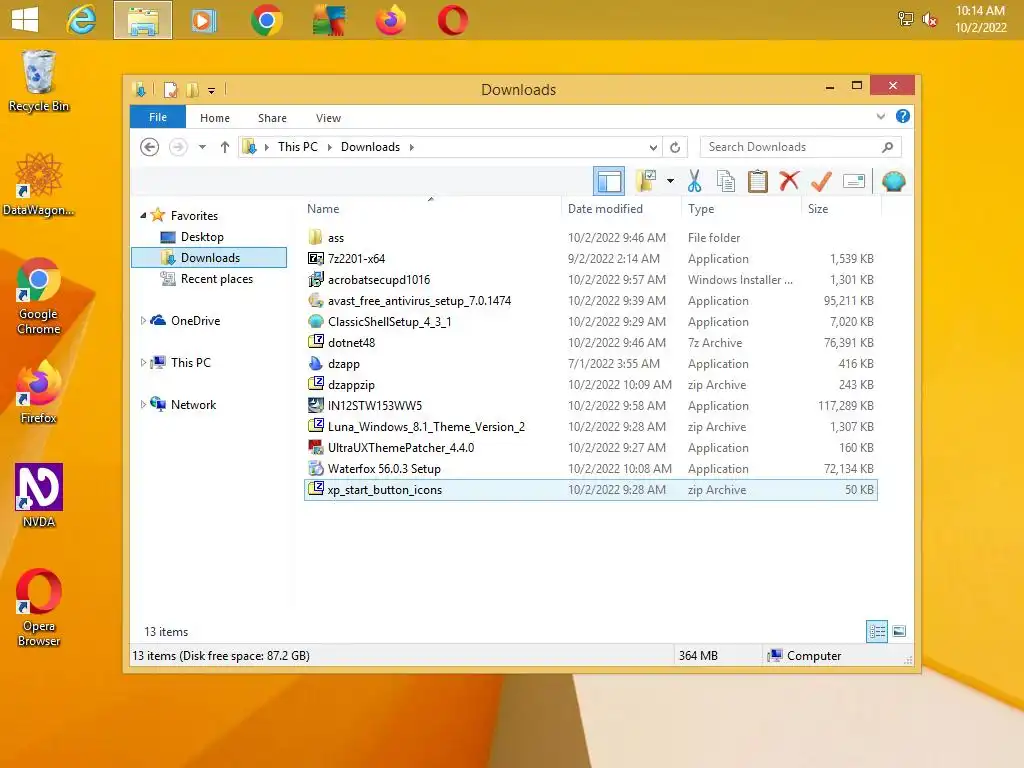Select Downloads in the navigation pane
1024x768 pixels.
click(209, 257)
